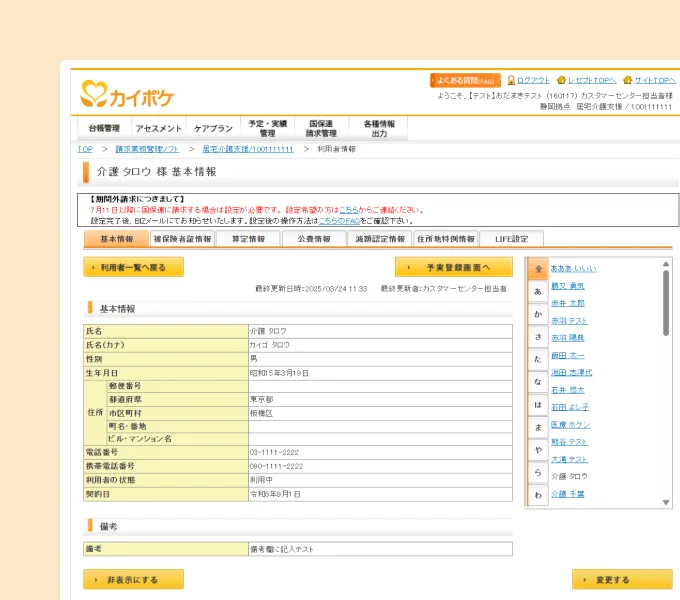The height and width of the screenshot is (600, 680).
Task: Filter the user list by た
Action: coord(538,359)
